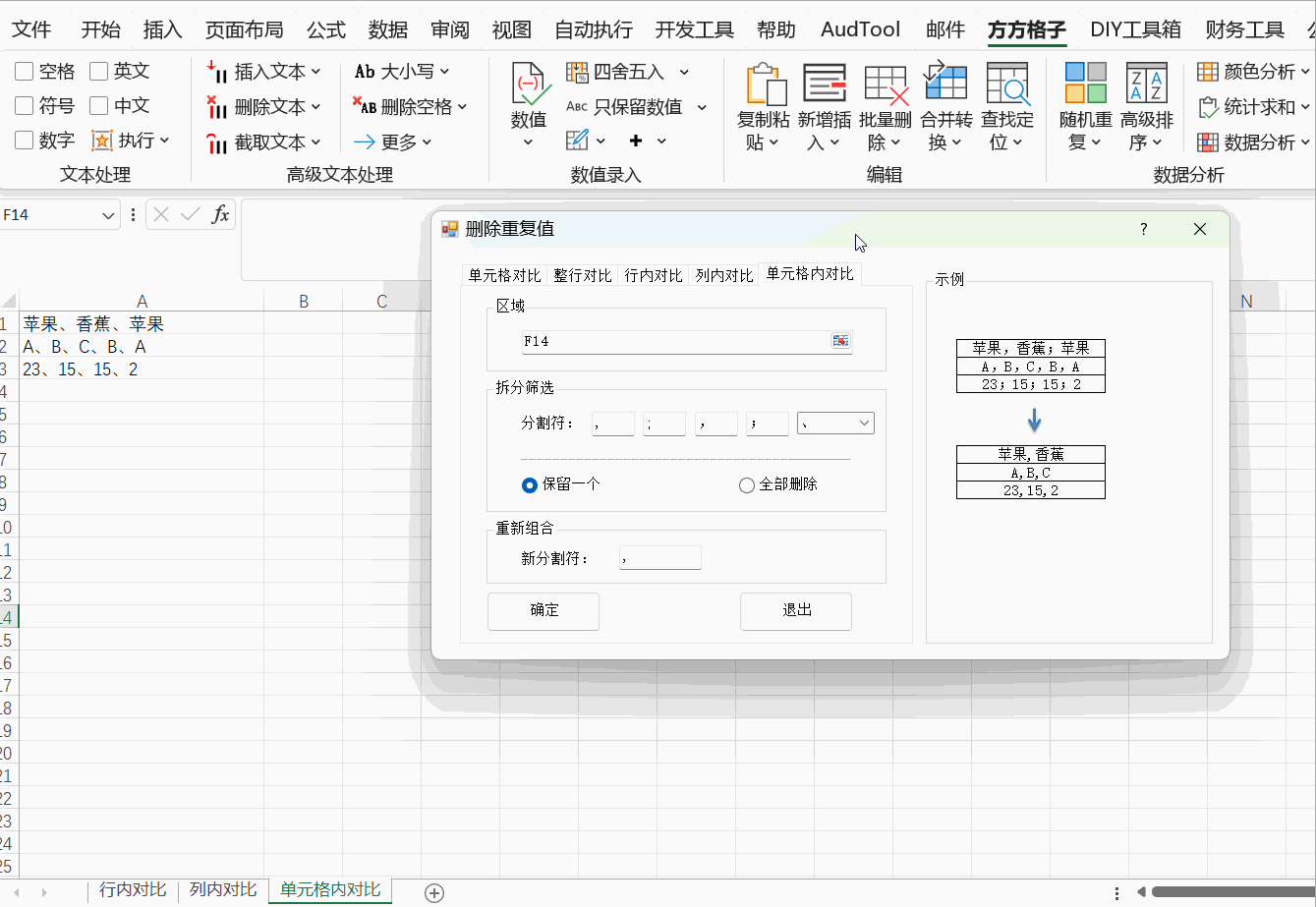Image resolution: width=1316 pixels, height=907 pixels.
Task: Switch to the 整行对比 tab
Action: pyautogui.click(x=582, y=275)
